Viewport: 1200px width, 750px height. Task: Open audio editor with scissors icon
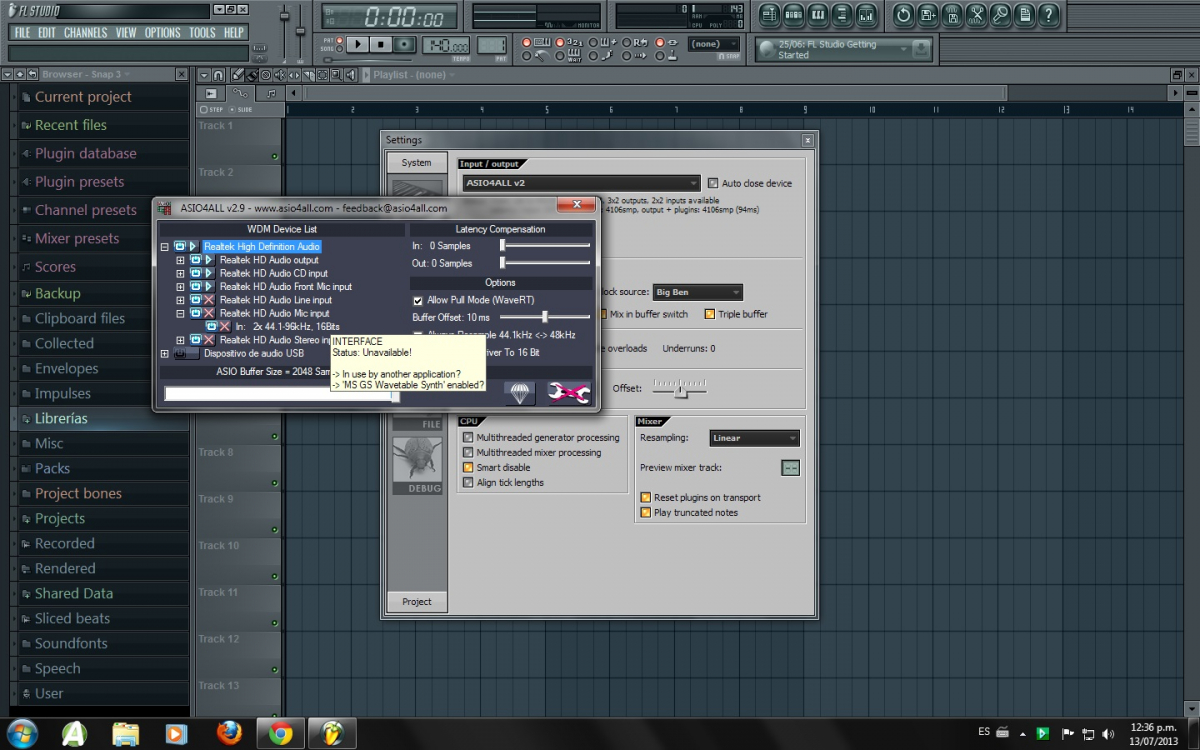point(975,15)
